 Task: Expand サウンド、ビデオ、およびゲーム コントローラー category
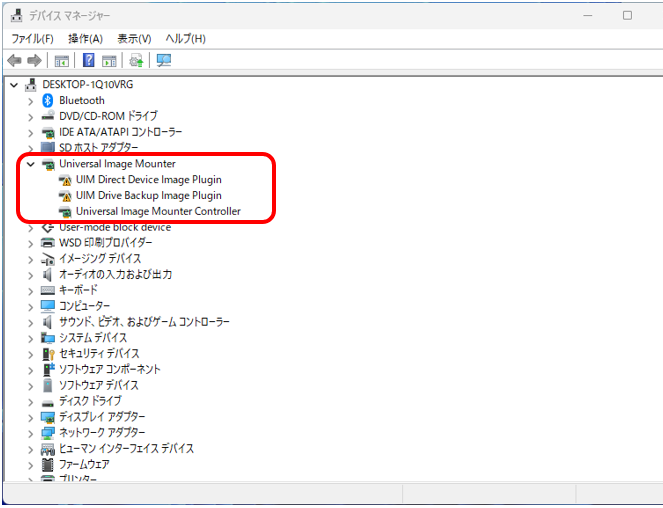30,323
